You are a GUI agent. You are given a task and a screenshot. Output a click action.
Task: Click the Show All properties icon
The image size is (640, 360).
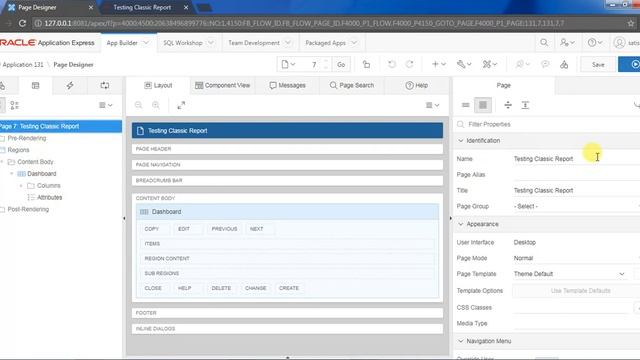(483, 105)
